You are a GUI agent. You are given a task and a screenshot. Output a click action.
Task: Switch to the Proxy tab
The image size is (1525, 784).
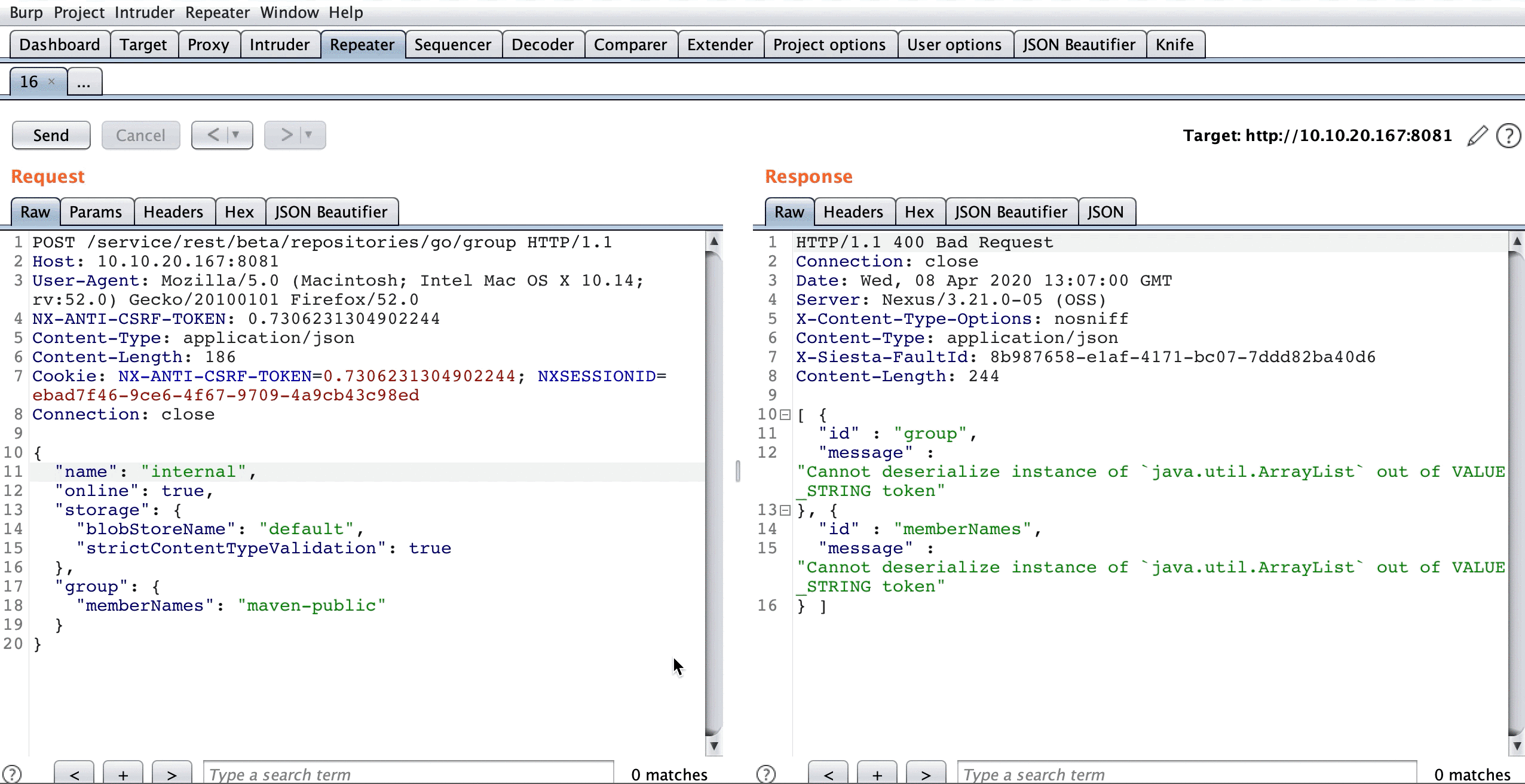(x=209, y=45)
